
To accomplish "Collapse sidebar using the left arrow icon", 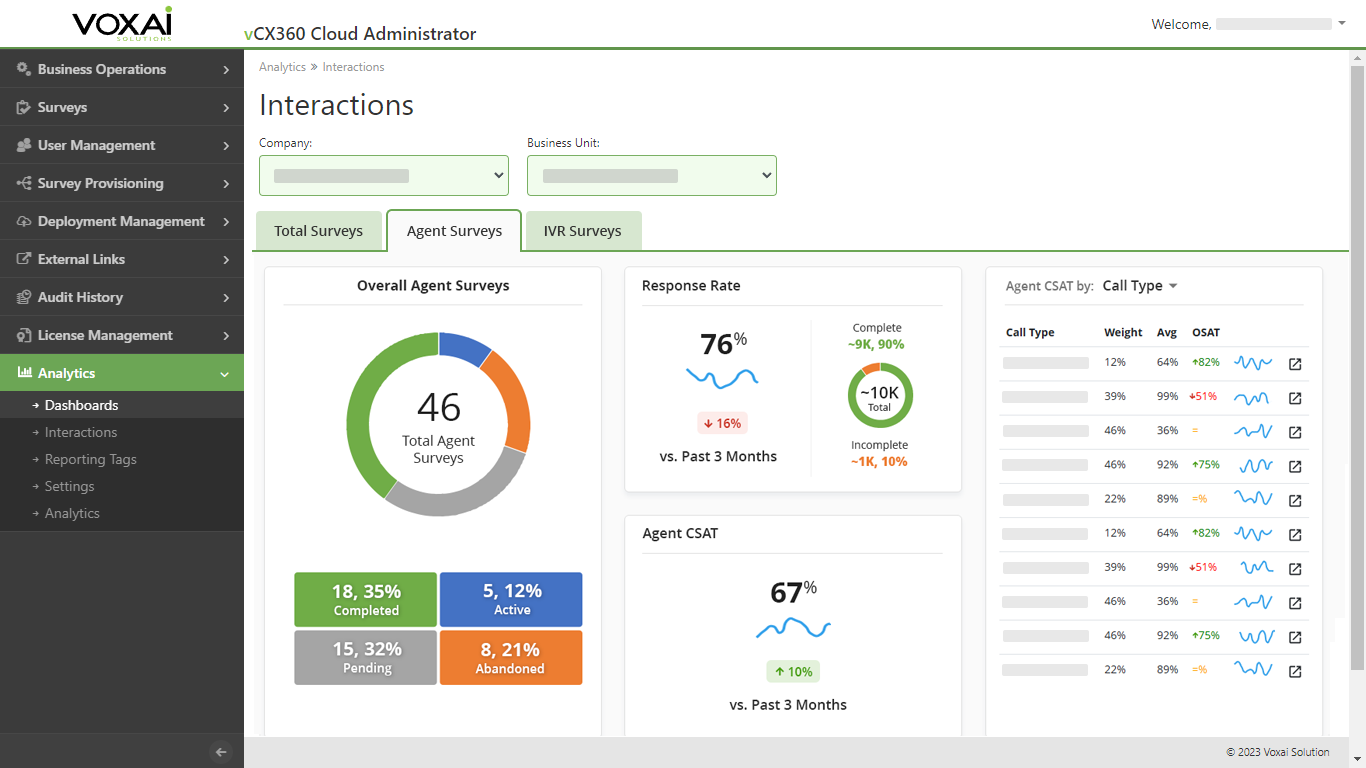I will [222, 752].
